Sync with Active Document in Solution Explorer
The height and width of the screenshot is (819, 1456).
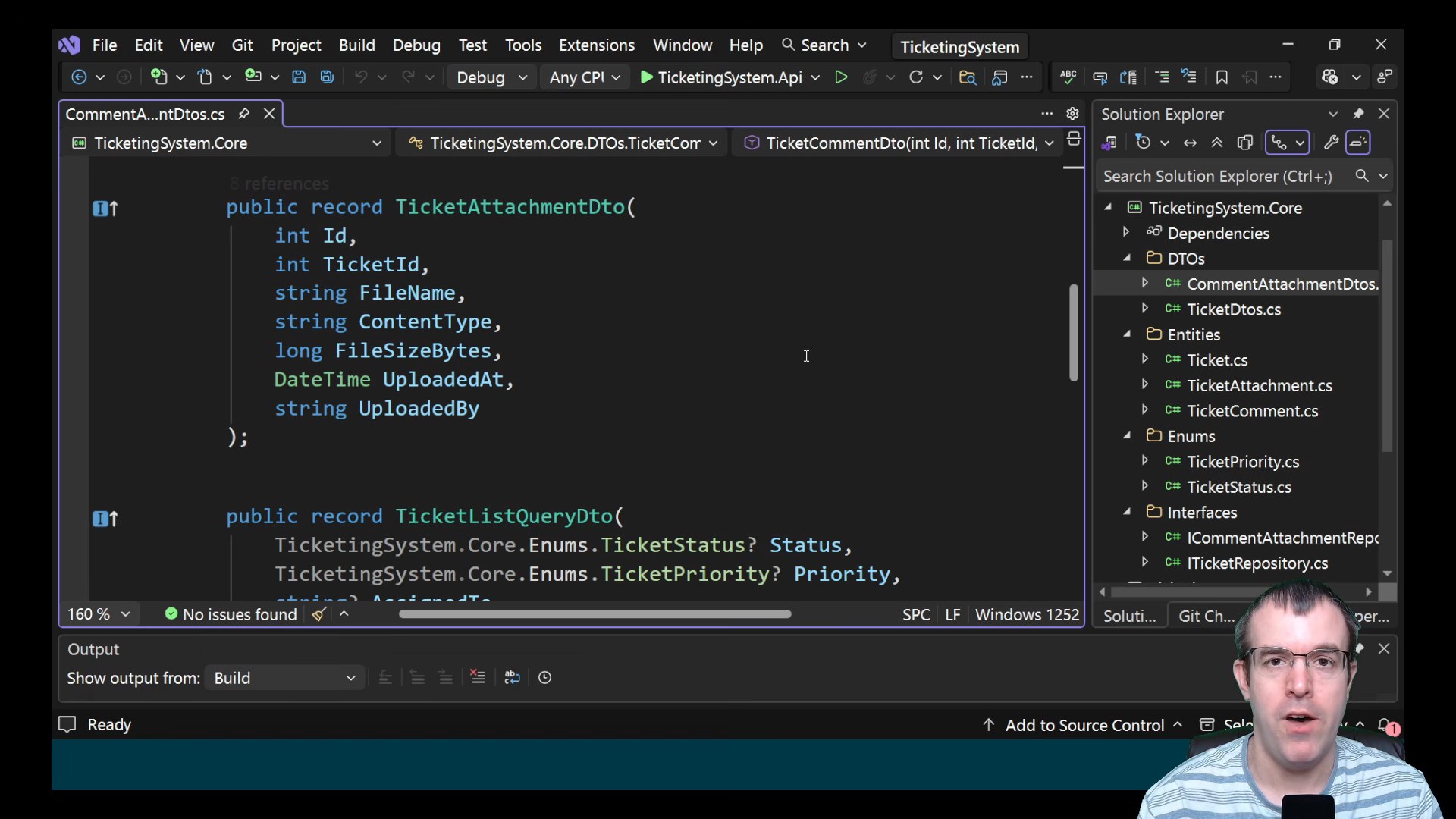(1190, 143)
